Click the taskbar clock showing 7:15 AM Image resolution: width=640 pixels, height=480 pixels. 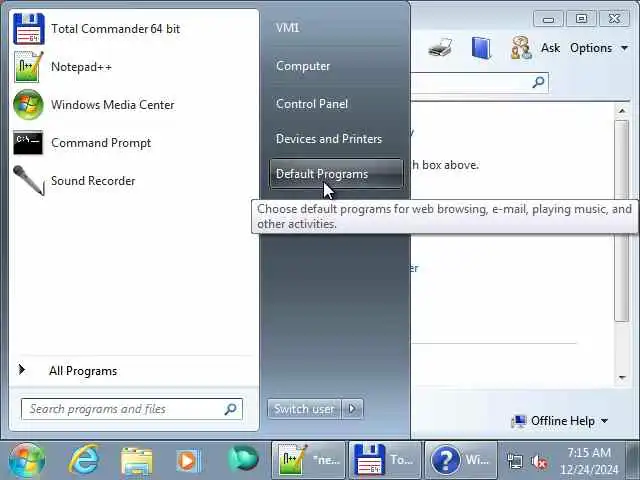[x=589, y=461]
